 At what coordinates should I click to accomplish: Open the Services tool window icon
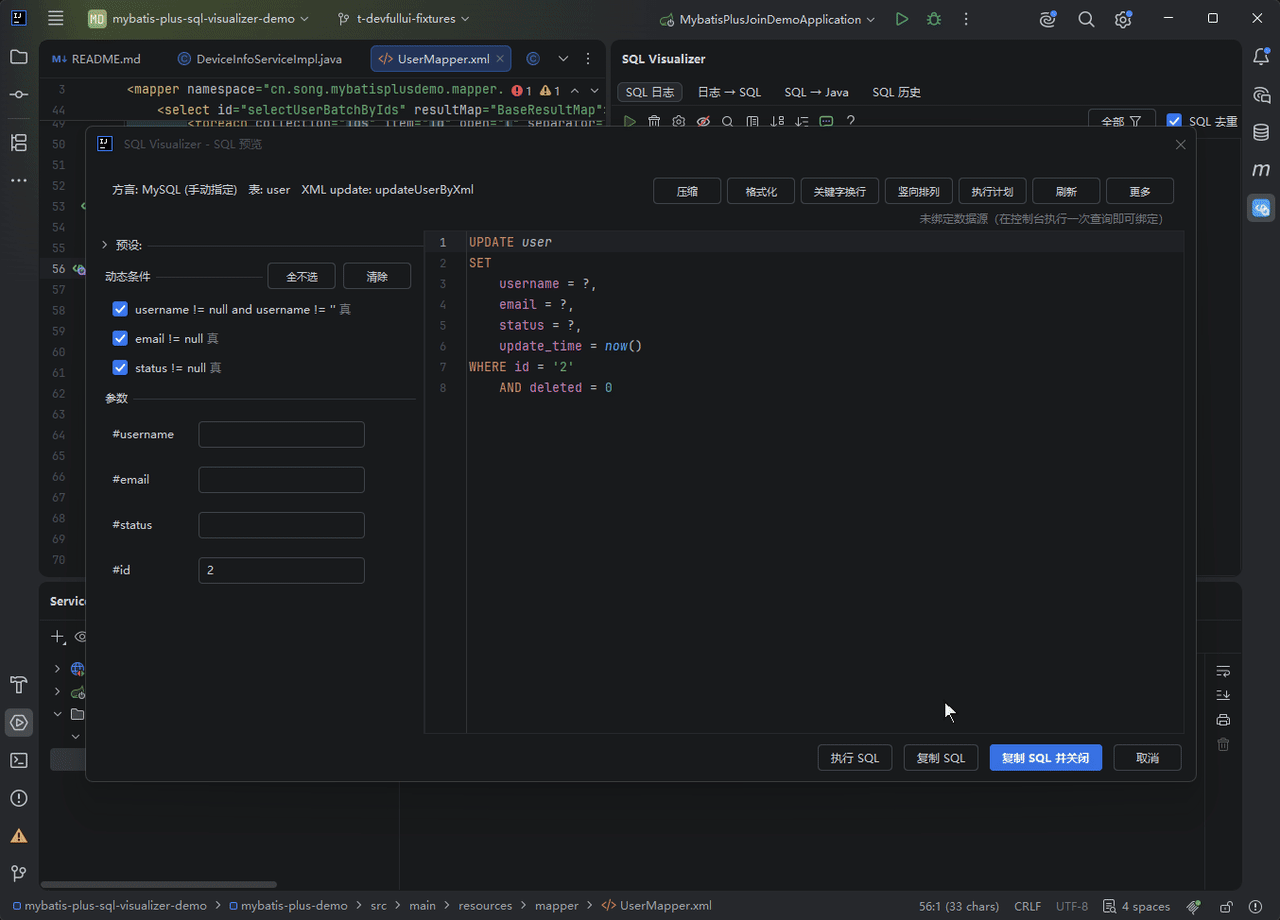19,722
